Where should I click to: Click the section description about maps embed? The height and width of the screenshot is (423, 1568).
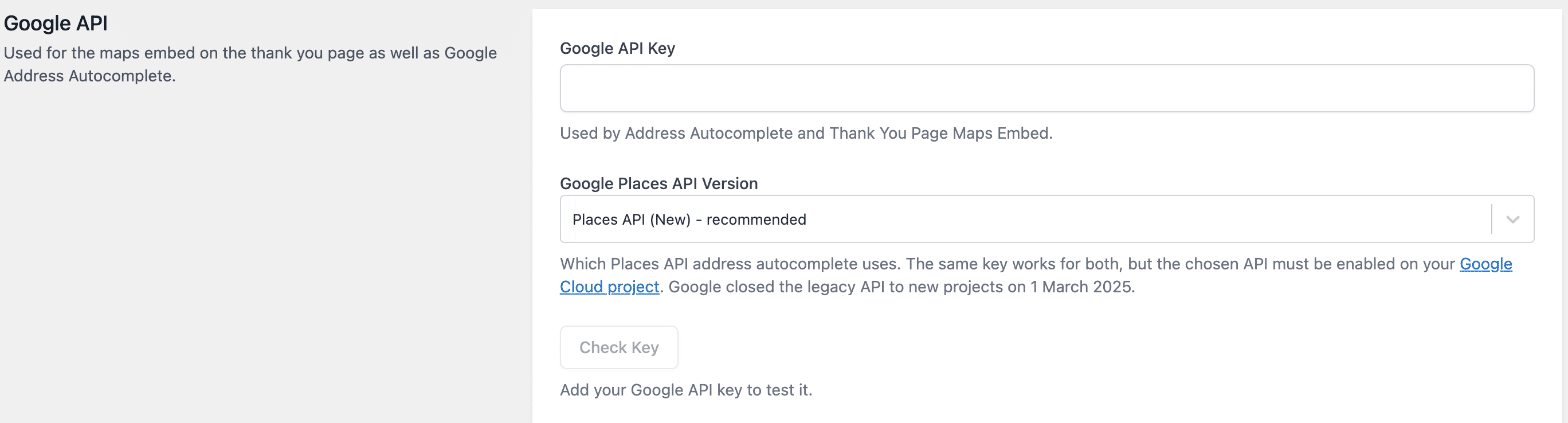tap(250, 64)
